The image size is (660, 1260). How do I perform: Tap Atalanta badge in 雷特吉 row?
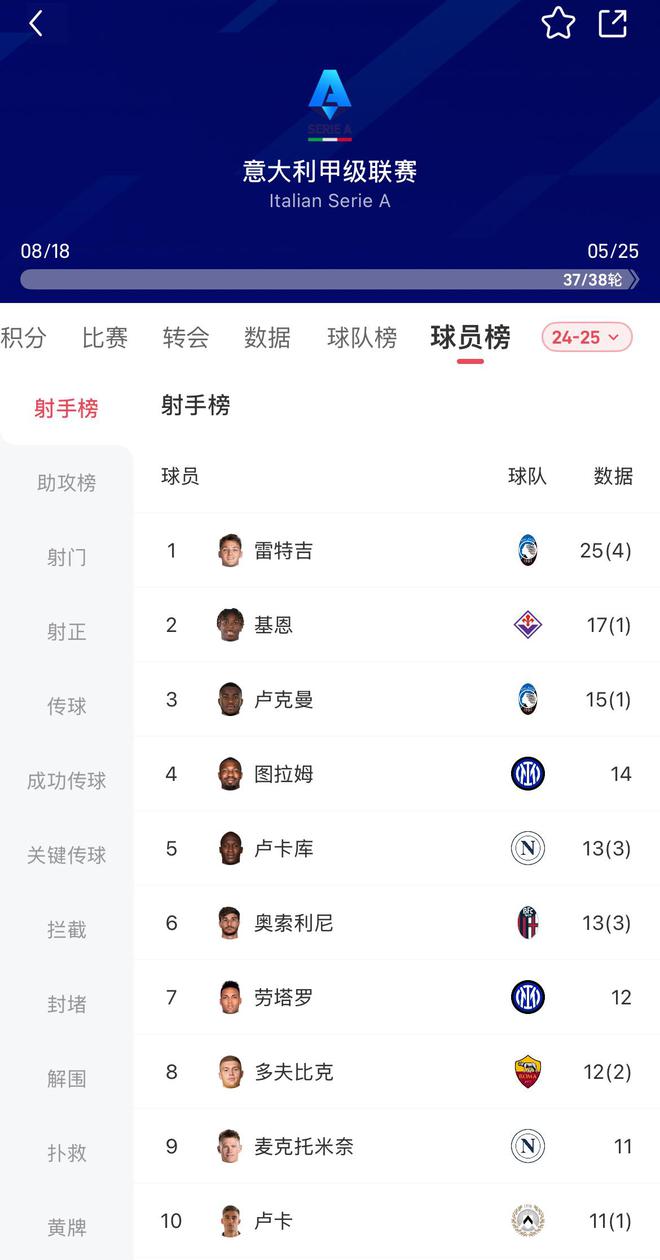point(528,550)
